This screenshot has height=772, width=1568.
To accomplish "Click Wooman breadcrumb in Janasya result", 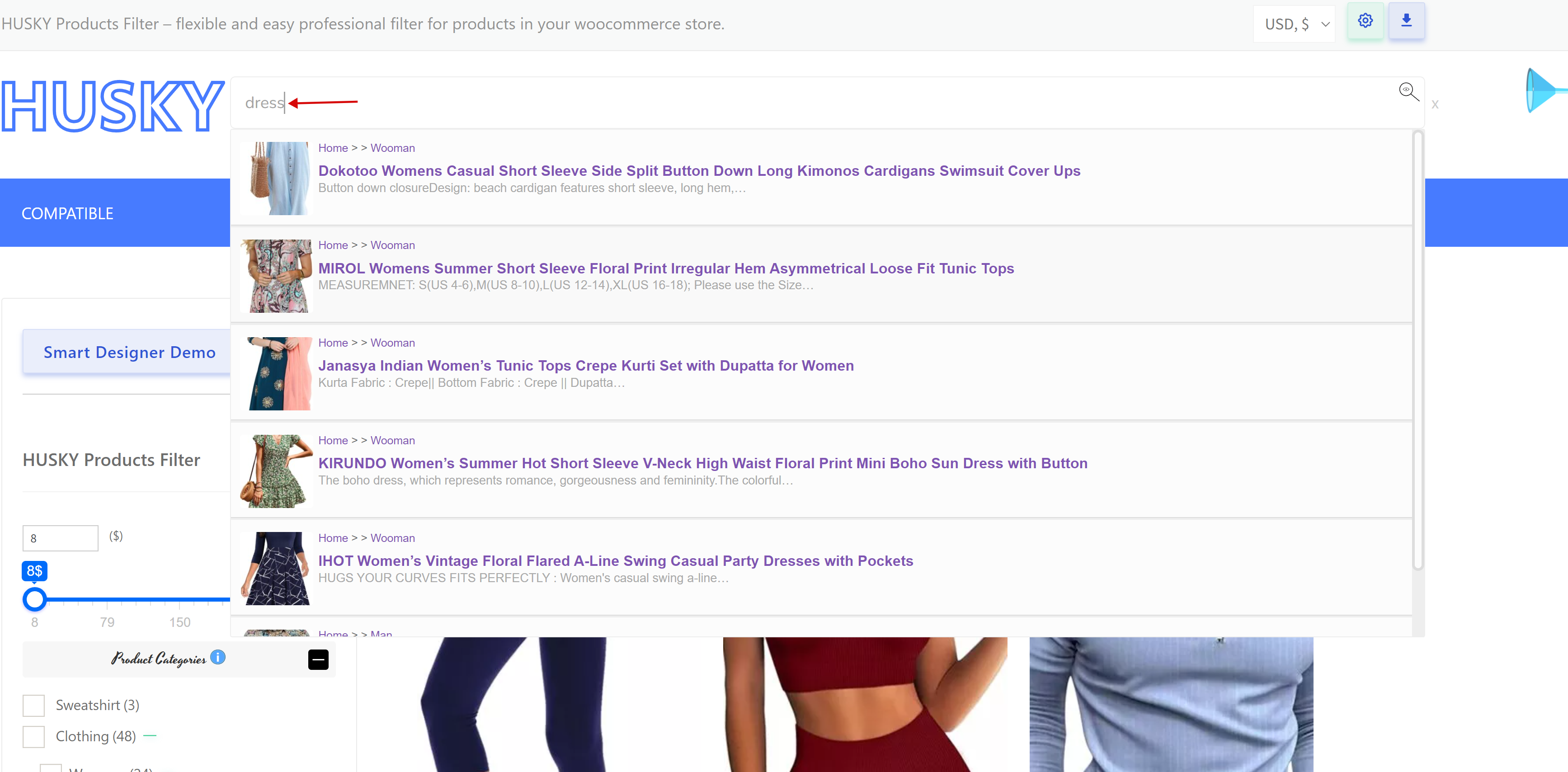I will click(393, 343).
